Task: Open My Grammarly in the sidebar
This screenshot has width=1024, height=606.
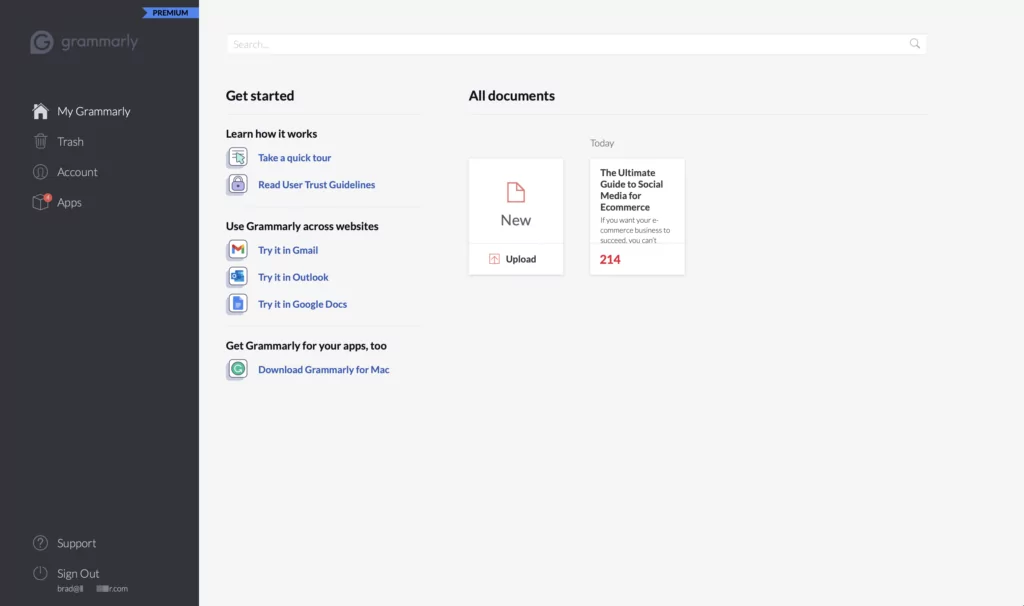Action: click(x=93, y=111)
